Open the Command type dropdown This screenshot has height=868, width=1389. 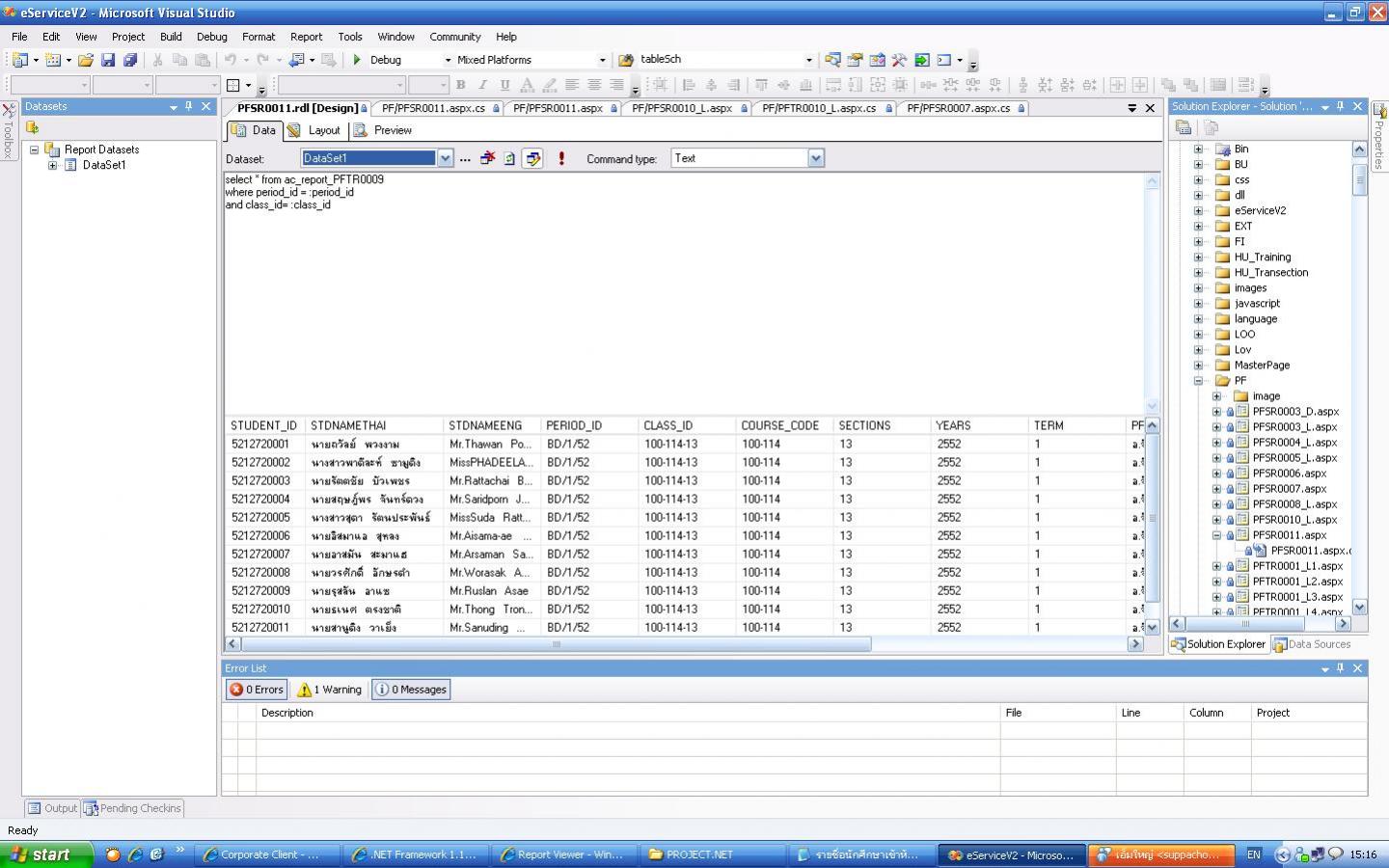[816, 158]
